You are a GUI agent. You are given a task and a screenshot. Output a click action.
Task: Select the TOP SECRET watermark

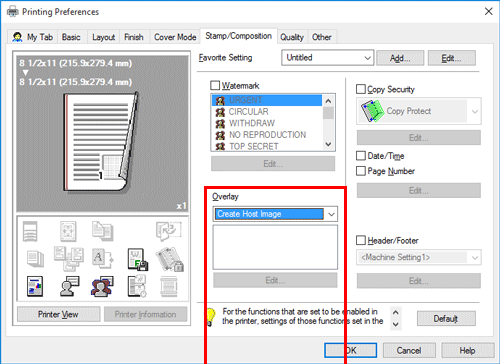[x=267, y=146]
